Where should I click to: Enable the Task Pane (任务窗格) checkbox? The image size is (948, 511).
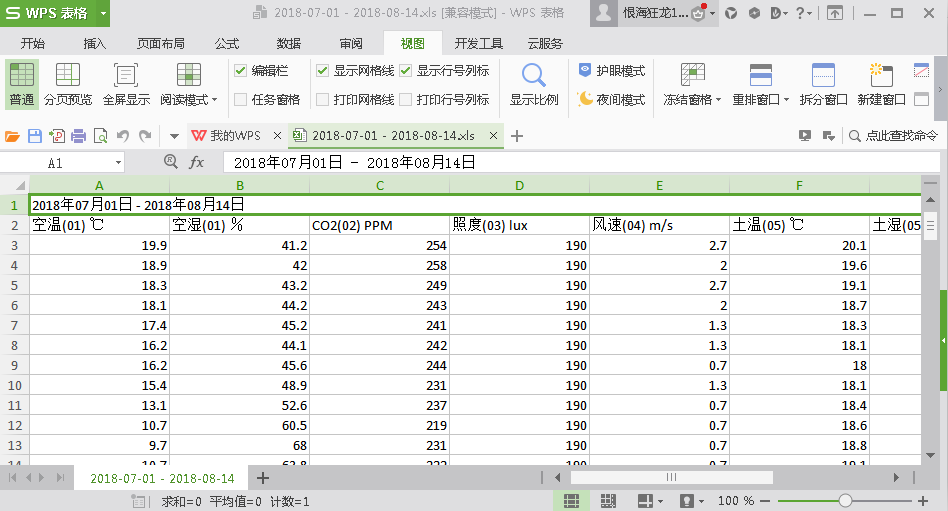tap(241, 99)
